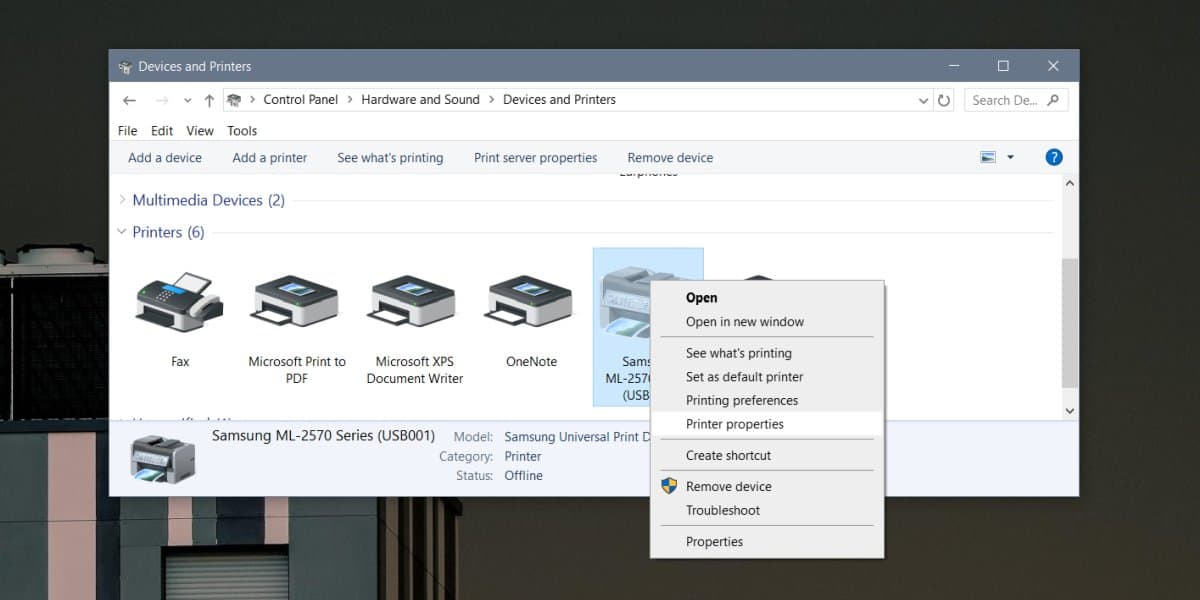Click the Refresh address bar icon
Screen dimensions: 1200x600
944,100
